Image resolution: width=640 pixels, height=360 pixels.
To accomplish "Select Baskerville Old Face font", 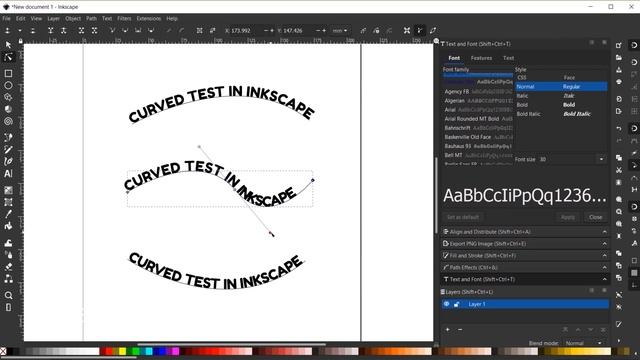I will [x=478, y=137].
